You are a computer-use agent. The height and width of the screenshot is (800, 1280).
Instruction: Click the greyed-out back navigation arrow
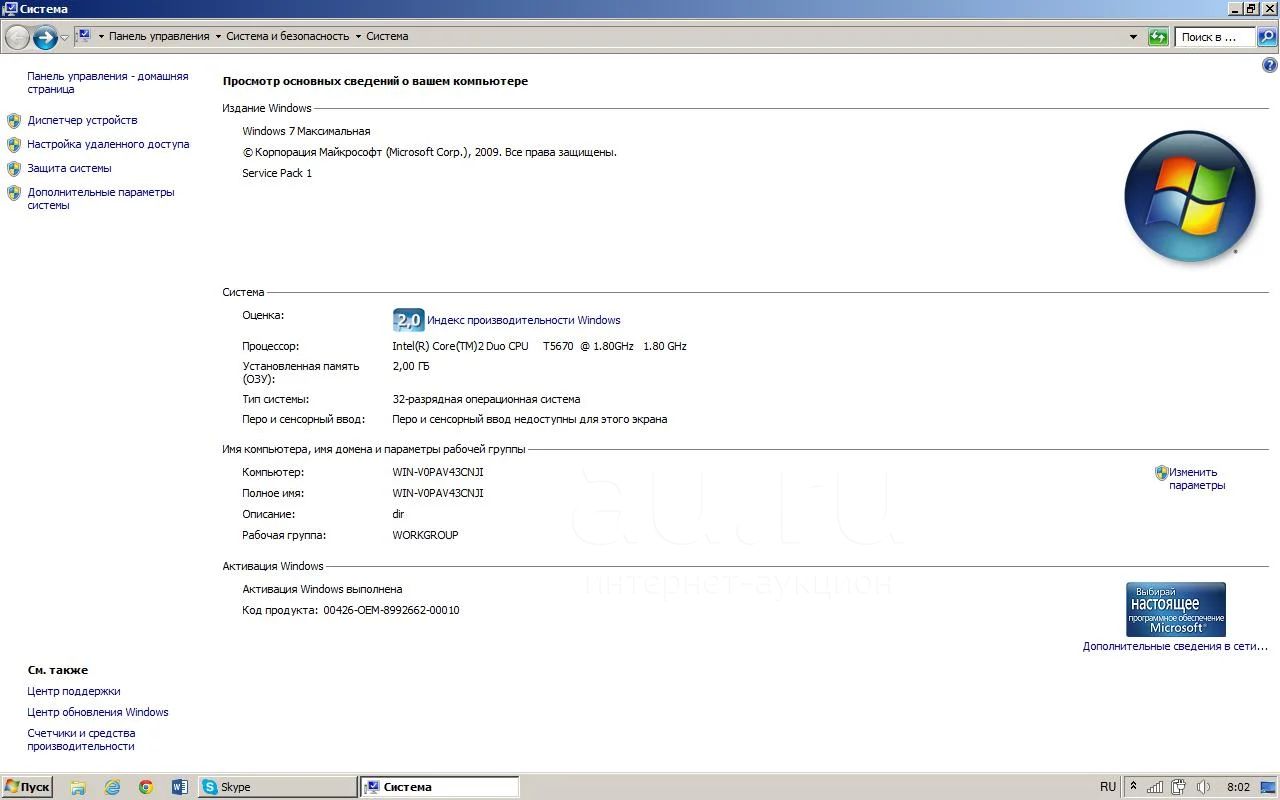tap(17, 37)
